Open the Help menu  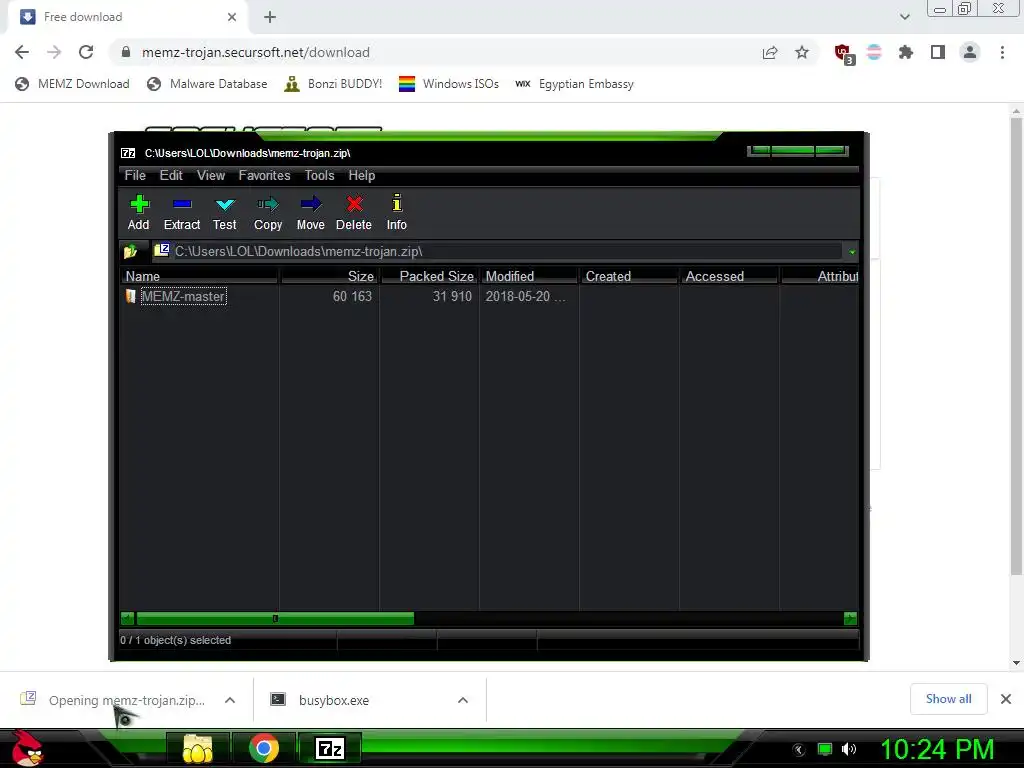362,176
